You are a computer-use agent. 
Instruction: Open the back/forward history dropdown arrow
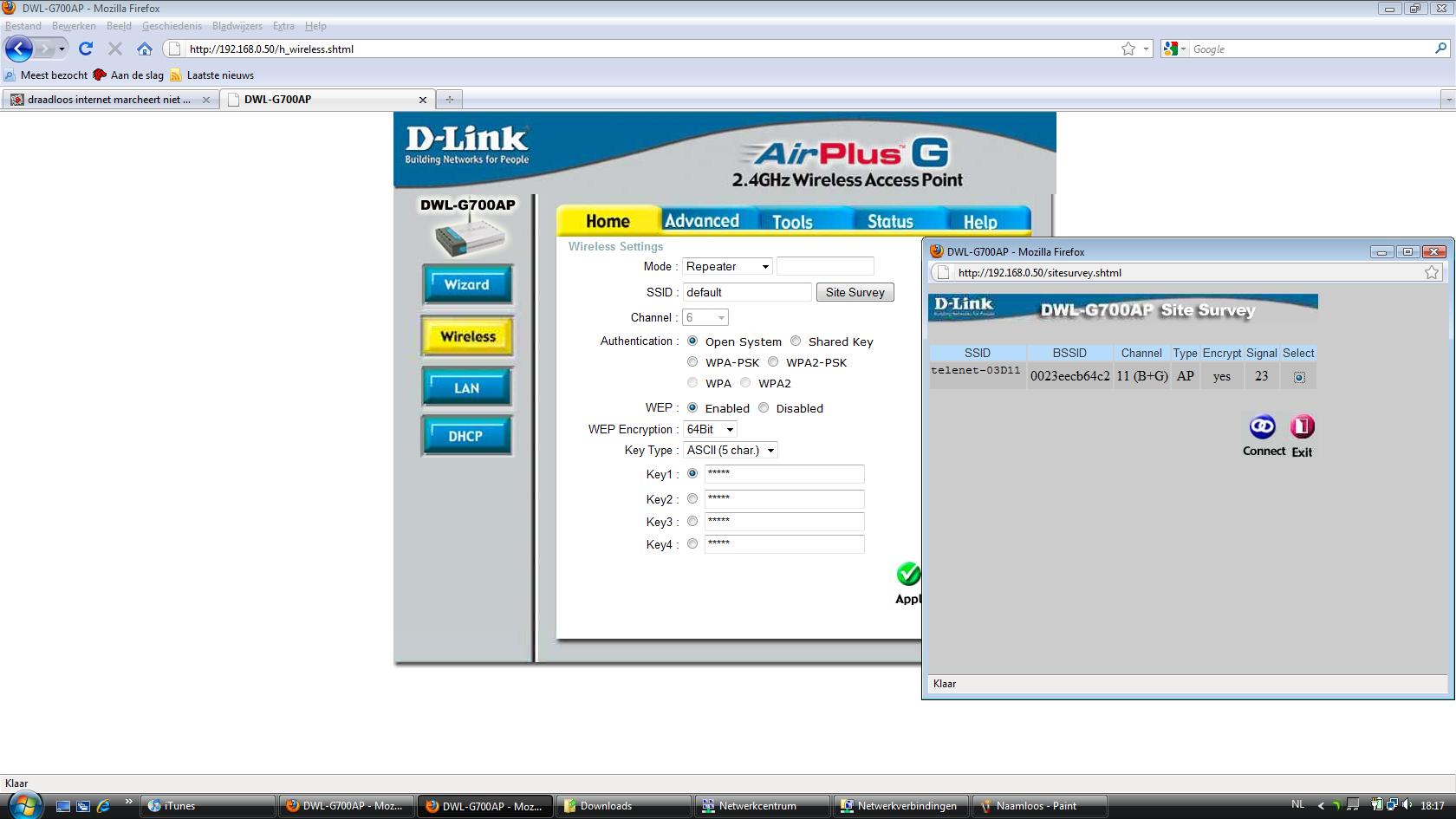pyautogui.click(x=62, y=49)
